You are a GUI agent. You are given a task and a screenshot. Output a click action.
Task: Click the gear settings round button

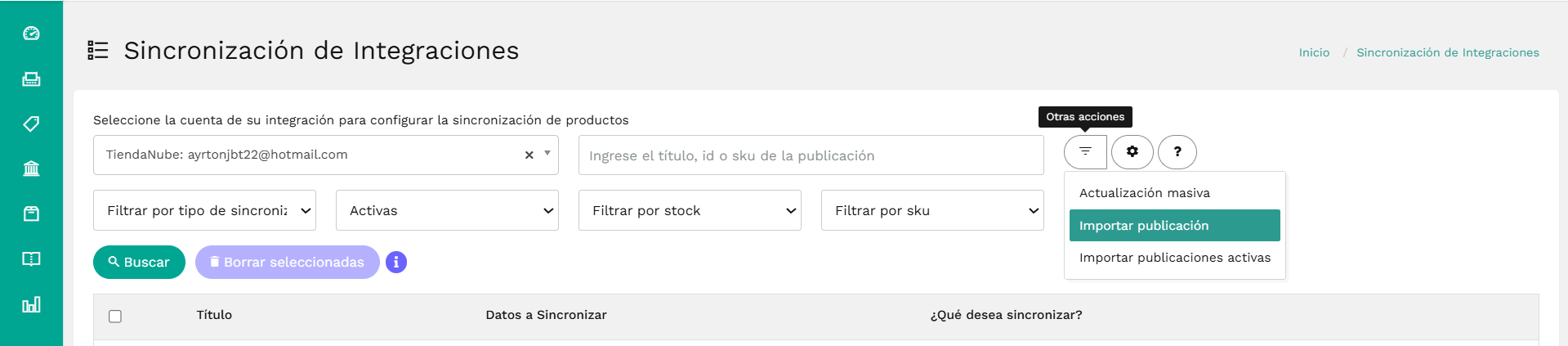[x=1132, y=152]
